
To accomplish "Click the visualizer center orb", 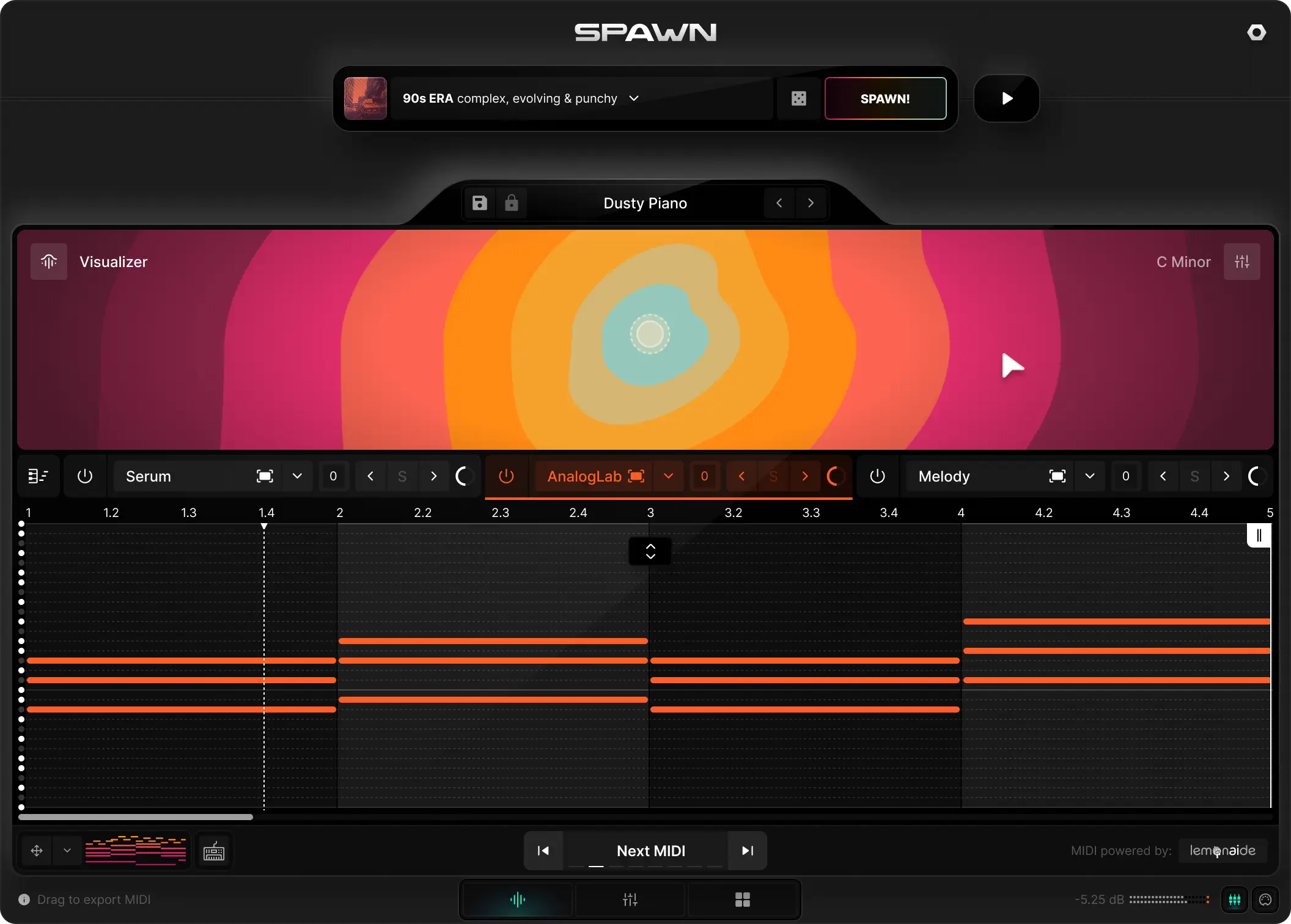I will 650,334.
